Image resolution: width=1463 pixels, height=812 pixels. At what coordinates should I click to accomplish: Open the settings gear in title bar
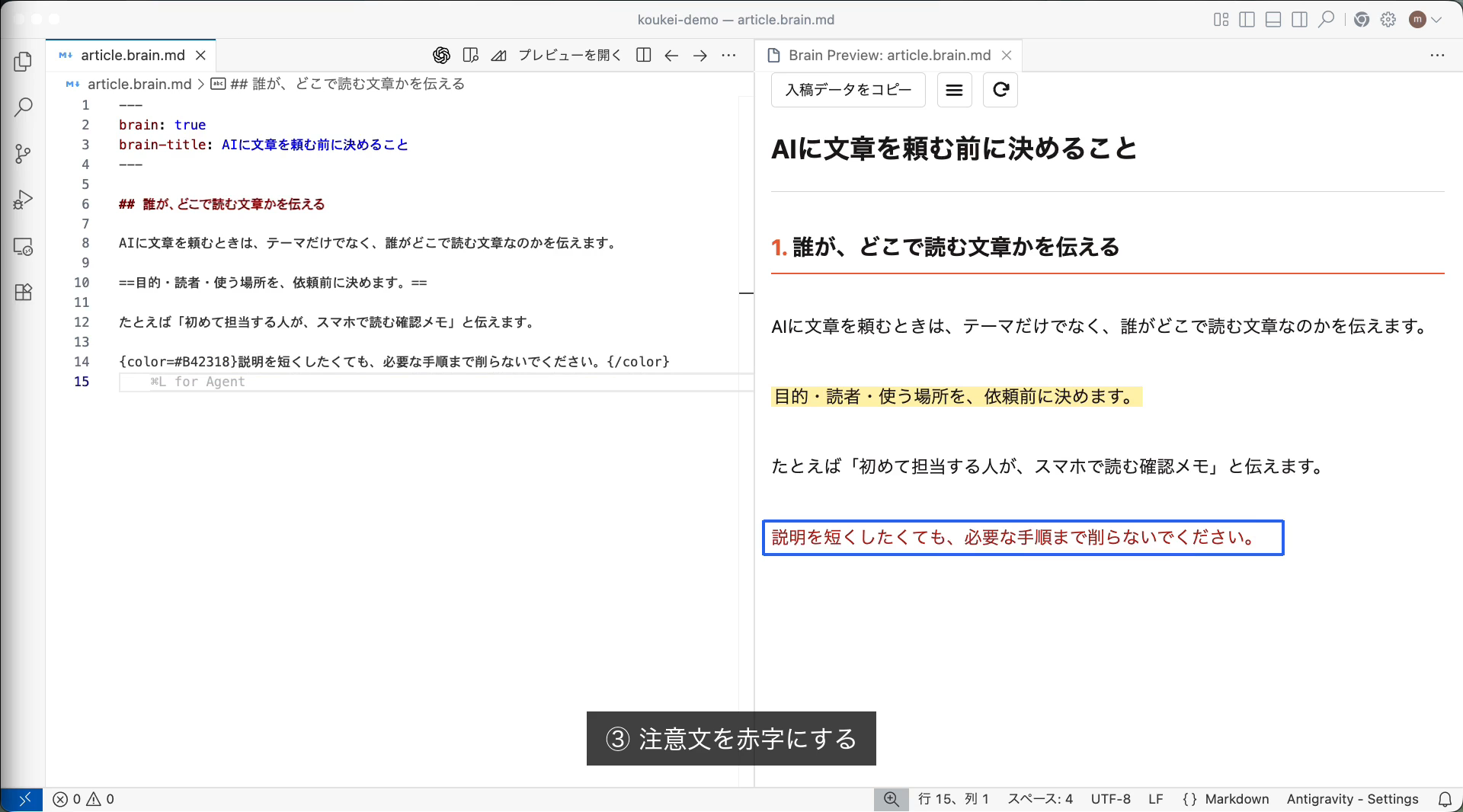point(1388,20)
